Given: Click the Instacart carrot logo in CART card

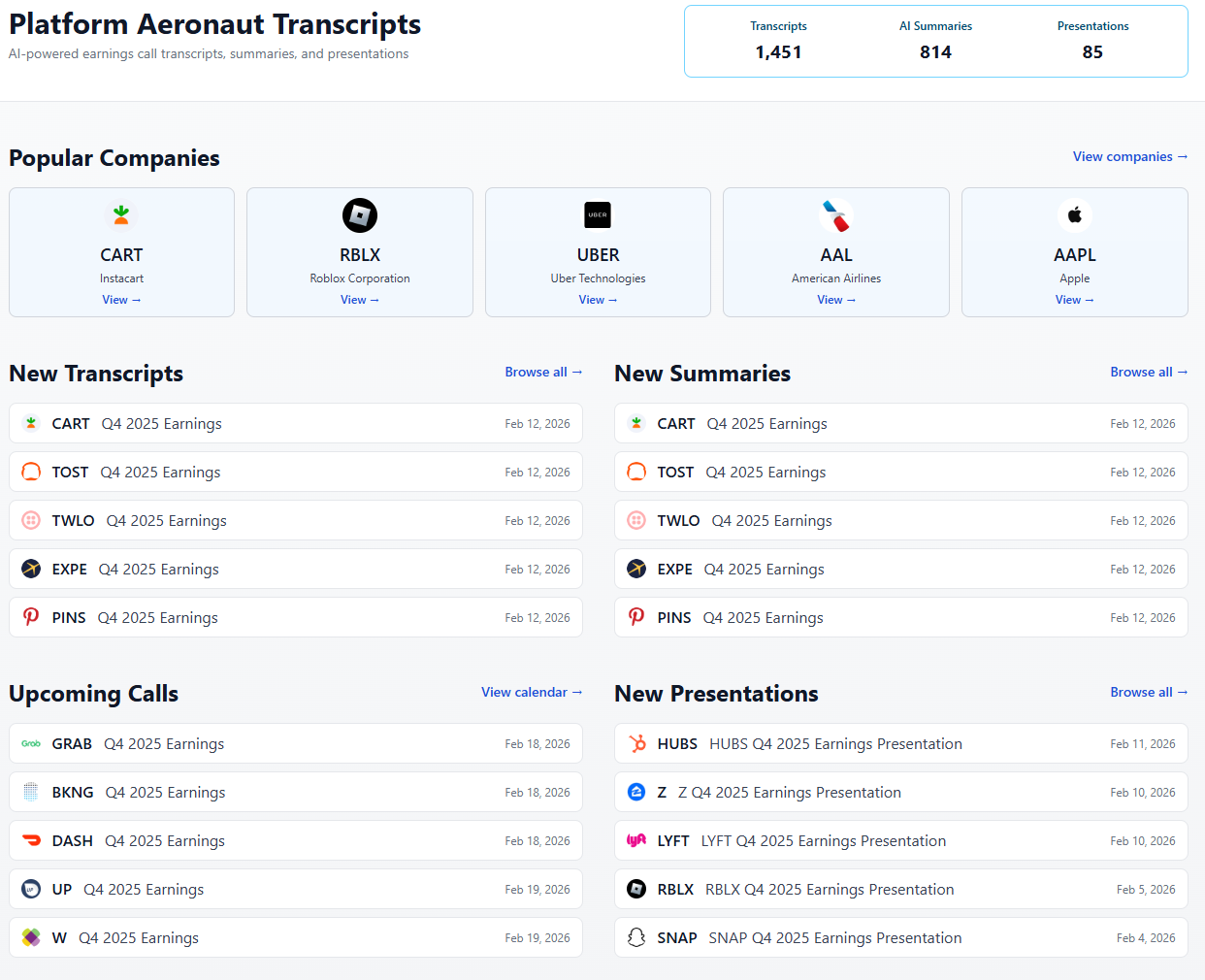Looking at the screenshot, I should 121,215.
